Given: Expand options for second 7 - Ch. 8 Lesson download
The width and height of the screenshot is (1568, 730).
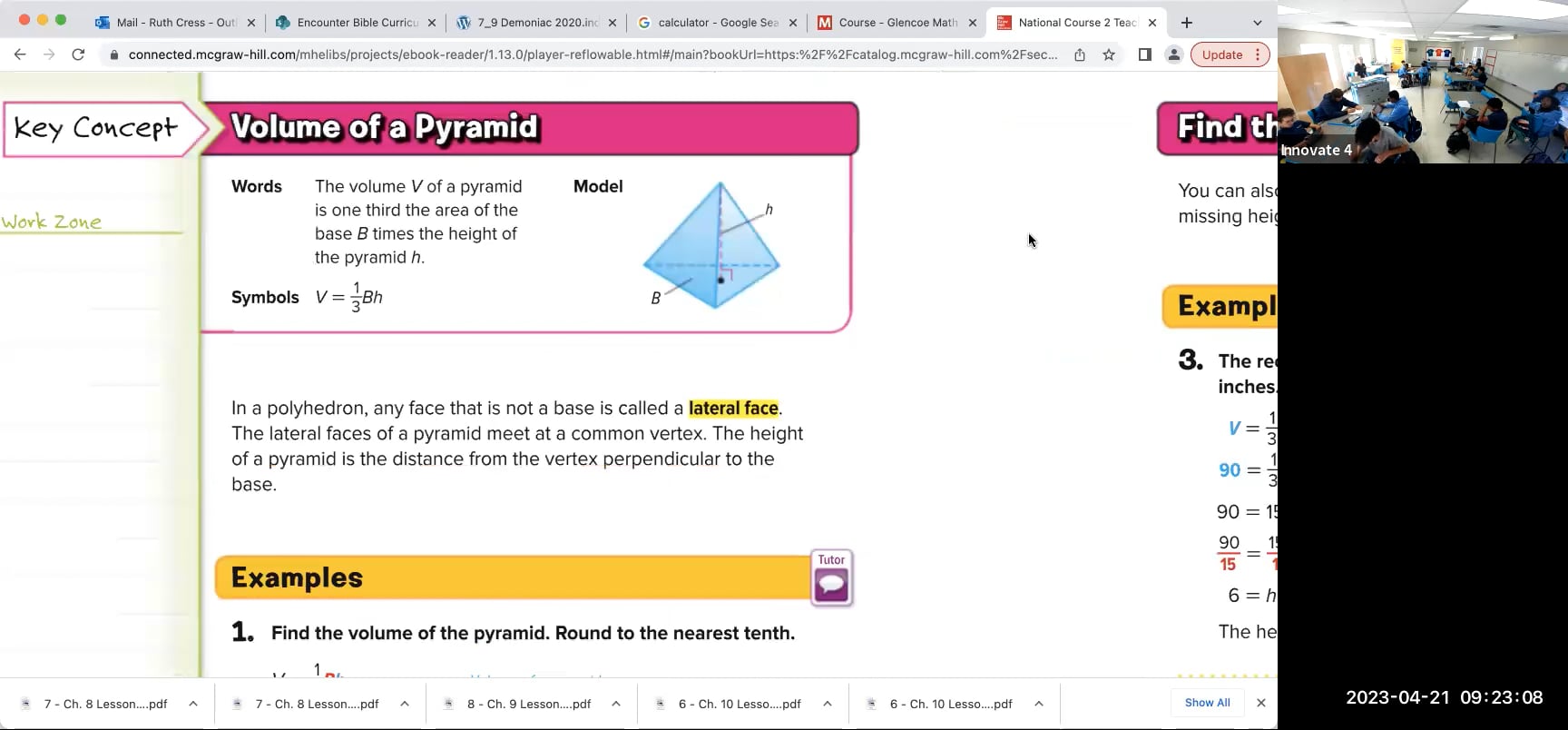Looking at the screenshot, I should pyautogui.click(x=405, y=704).
